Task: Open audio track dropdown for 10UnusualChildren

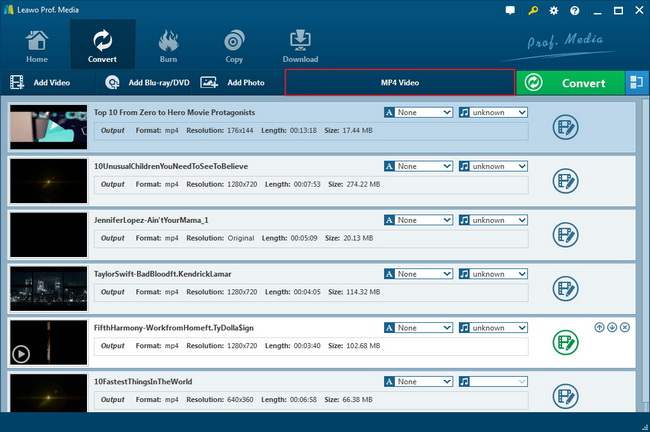Action: pos(493,166)
